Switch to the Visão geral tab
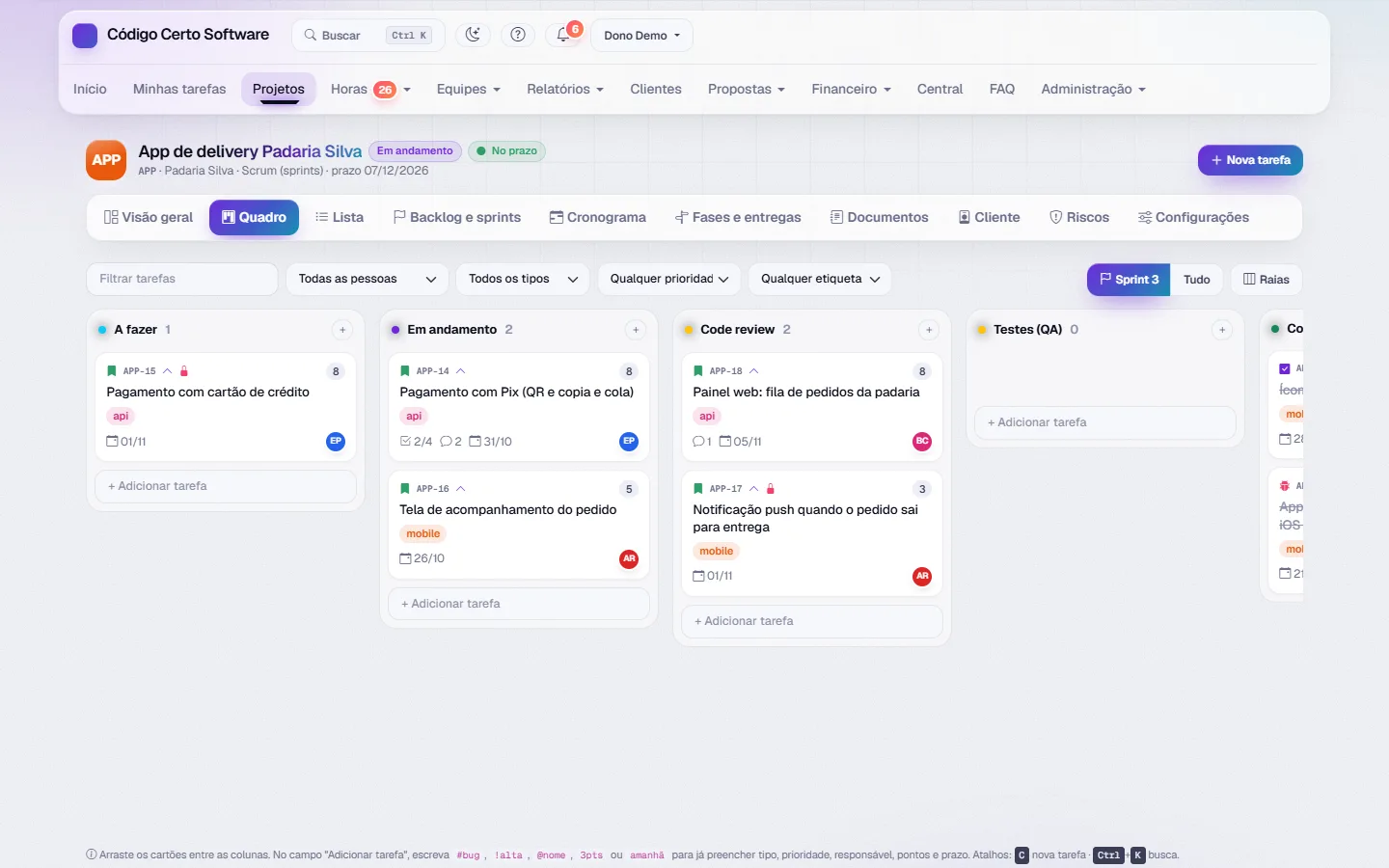Screen dimensions: 1389x868 (149, 218)
